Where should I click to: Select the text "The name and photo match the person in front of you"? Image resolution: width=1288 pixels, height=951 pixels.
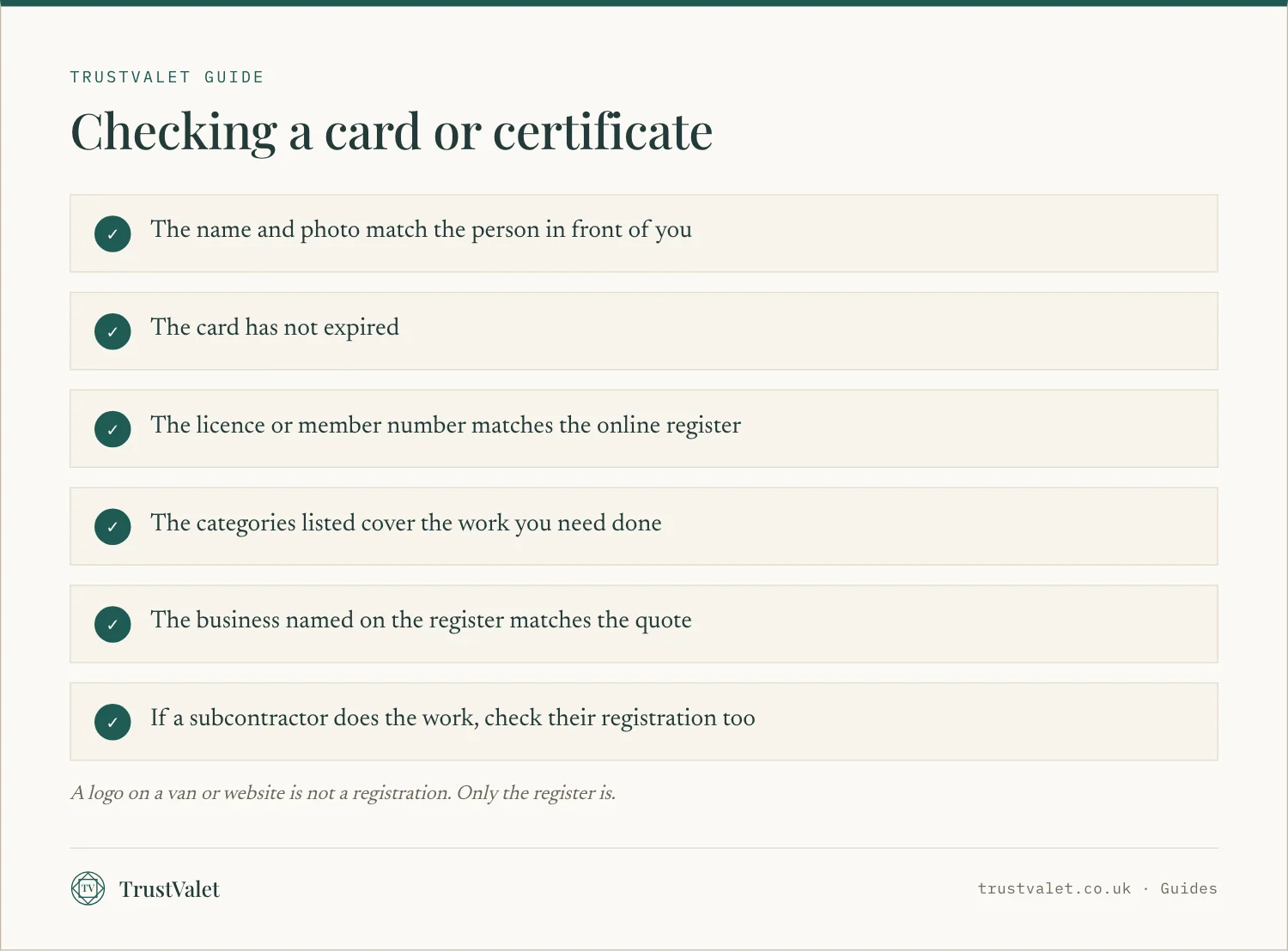(x=421, y=230)
